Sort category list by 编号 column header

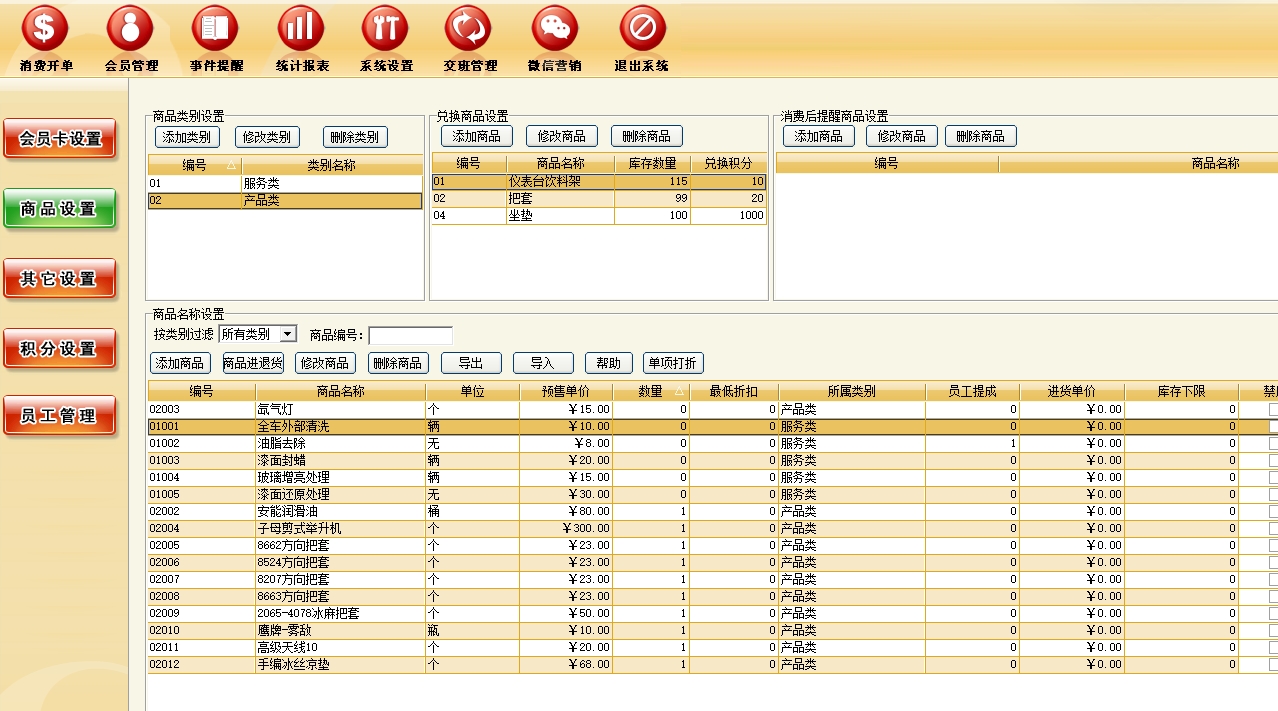(194, 165)
